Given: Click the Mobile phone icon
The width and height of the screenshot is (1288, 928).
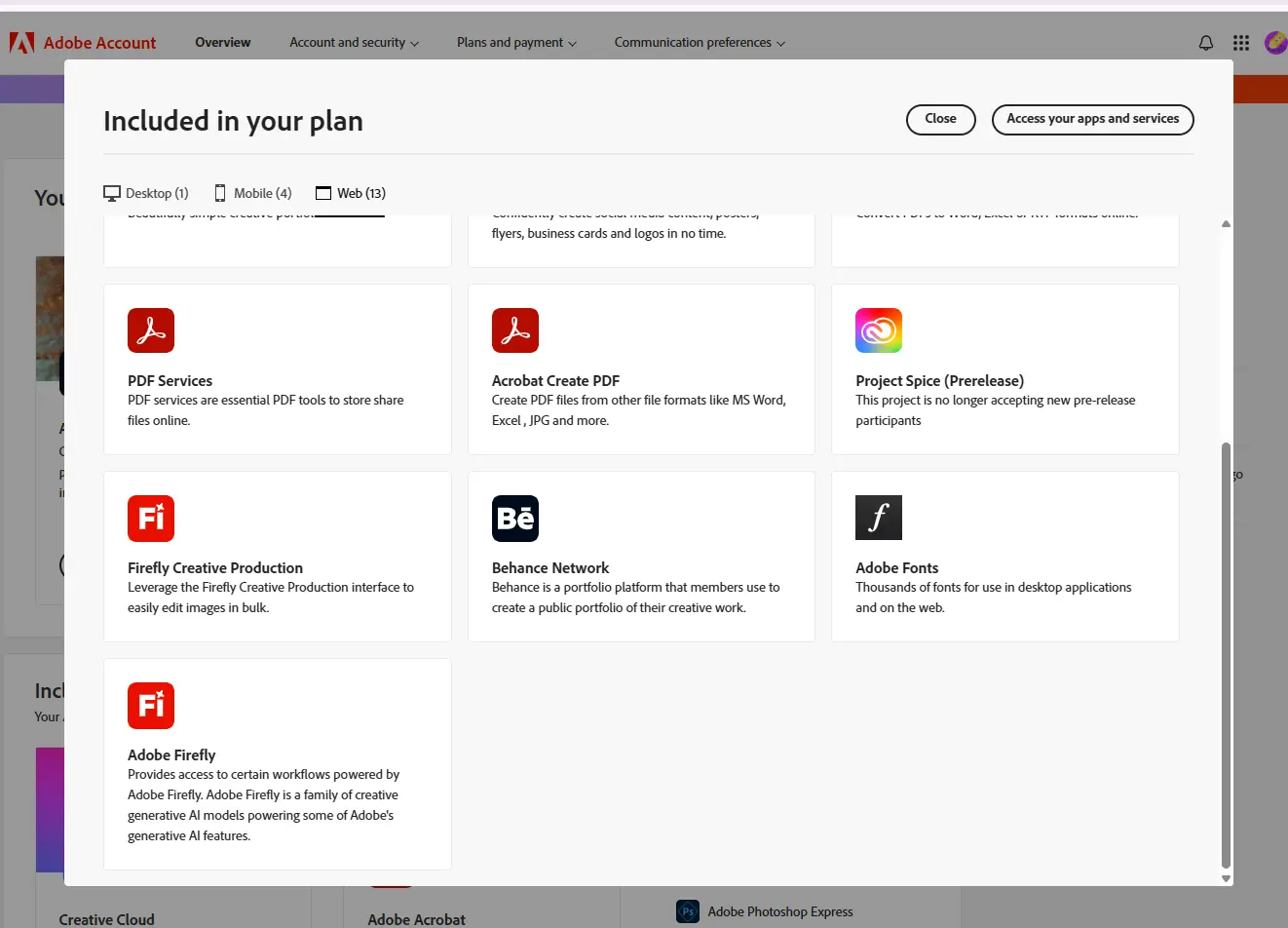Looking at the screenshot, I should [x=220, y=193].
